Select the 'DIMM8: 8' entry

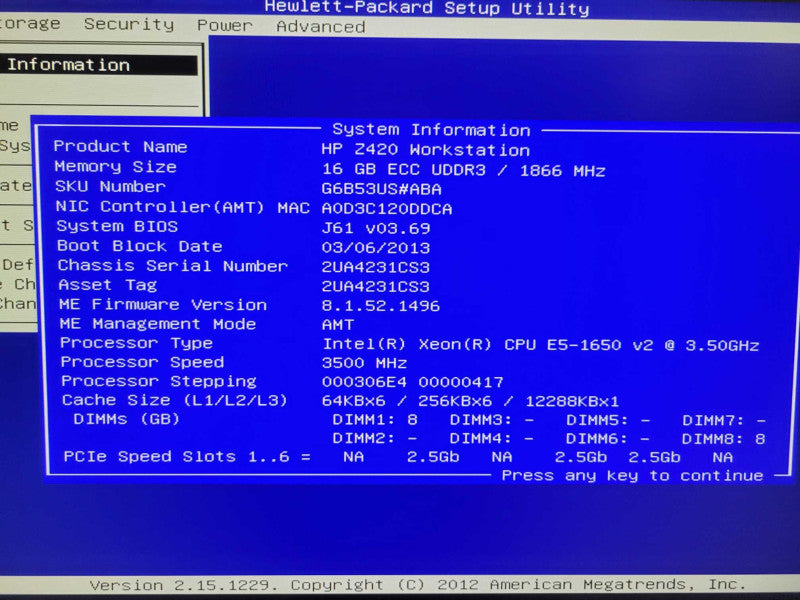tap(724, 439)
